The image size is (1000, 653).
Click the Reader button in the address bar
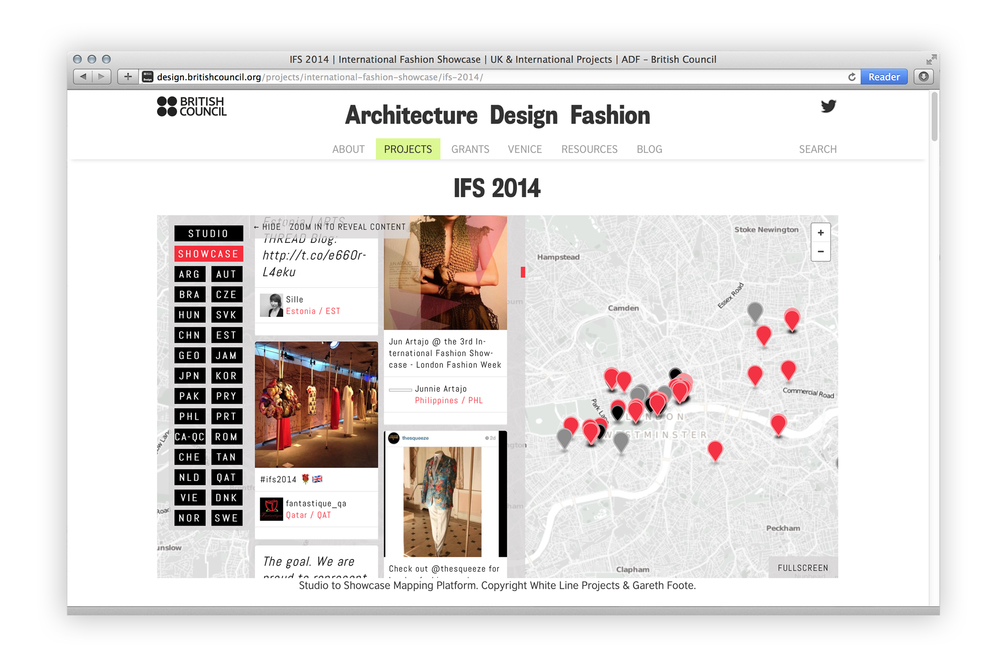(884, 76)
